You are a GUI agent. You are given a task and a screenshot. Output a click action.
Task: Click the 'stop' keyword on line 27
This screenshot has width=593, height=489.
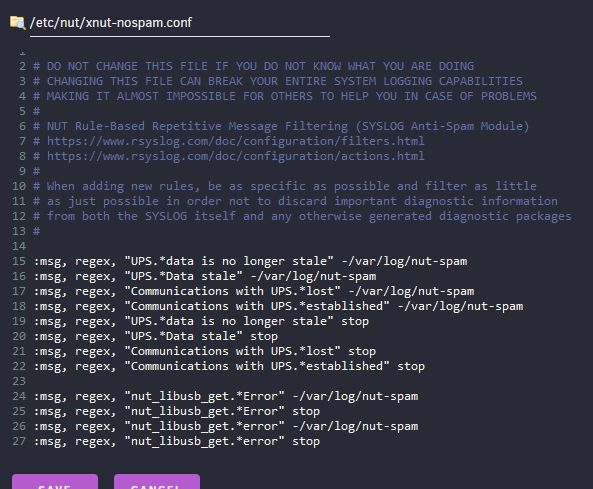306,441
